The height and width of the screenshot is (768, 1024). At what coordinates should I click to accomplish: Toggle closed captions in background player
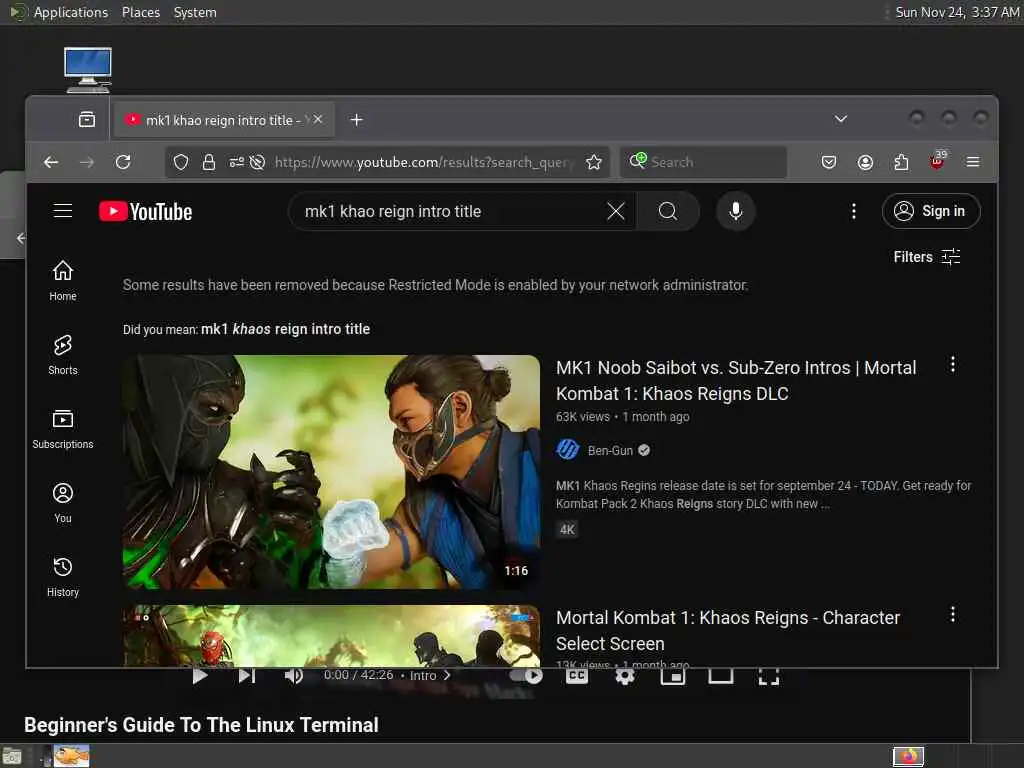(x=577, y=676)
